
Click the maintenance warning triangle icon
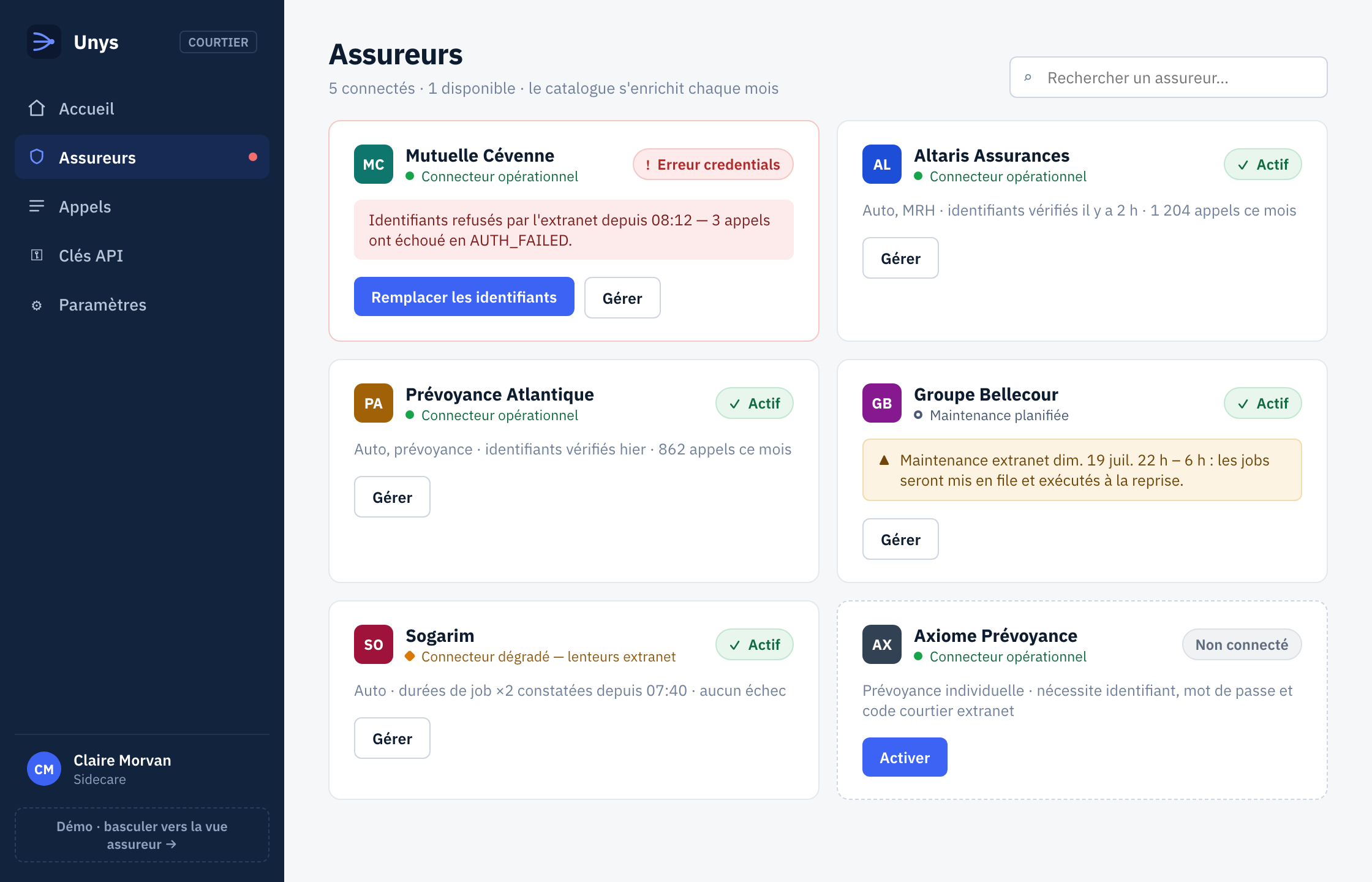(884, 460)
